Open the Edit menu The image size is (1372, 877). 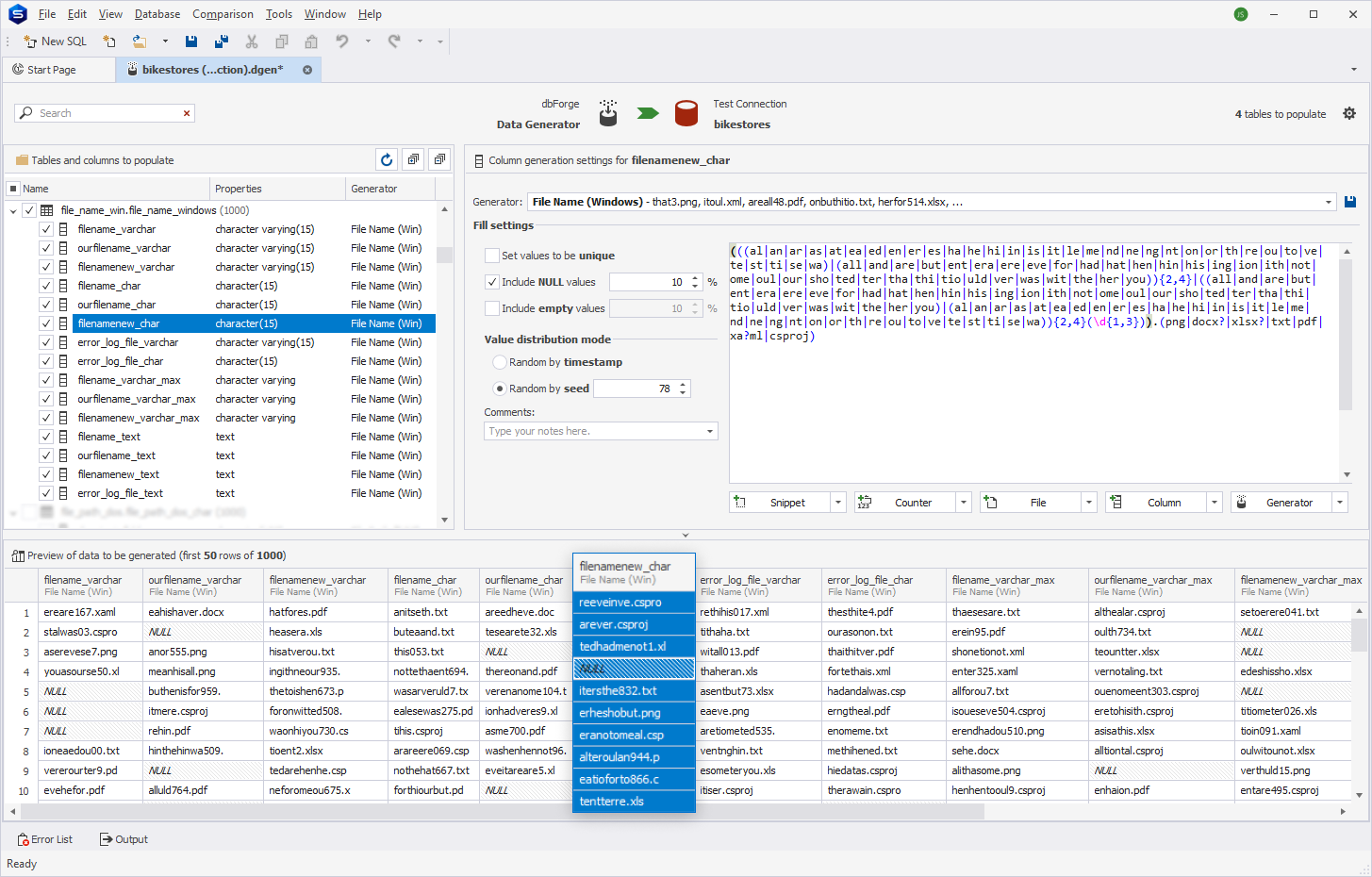click(x=77, y=14)
